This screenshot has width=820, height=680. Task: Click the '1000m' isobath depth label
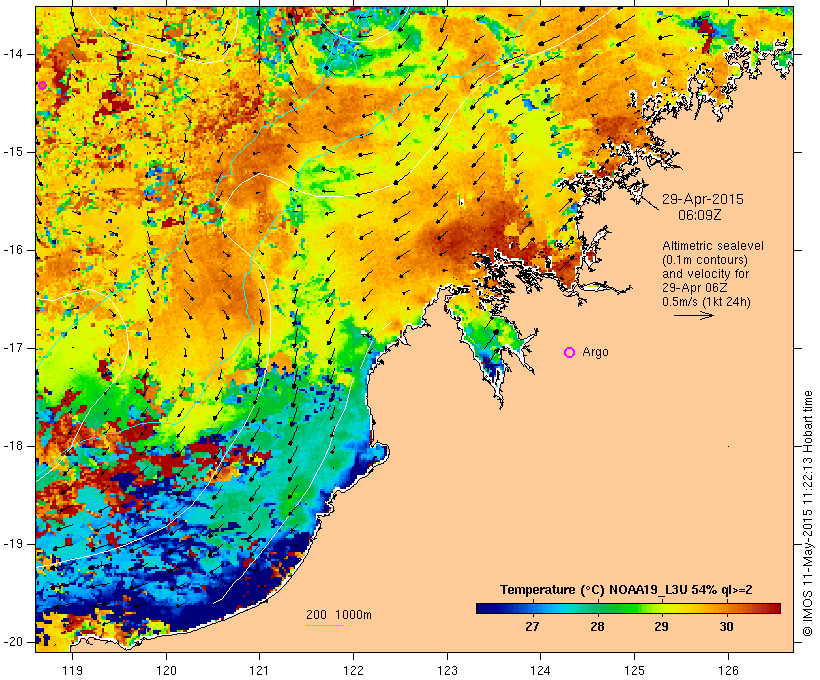354,615
